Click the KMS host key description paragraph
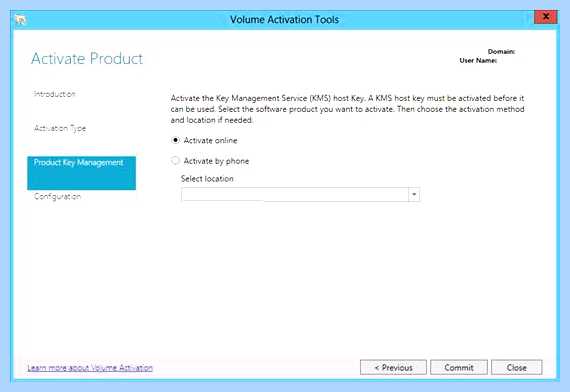This screenshot has width=570, height=392. click(x=347, y=109)
